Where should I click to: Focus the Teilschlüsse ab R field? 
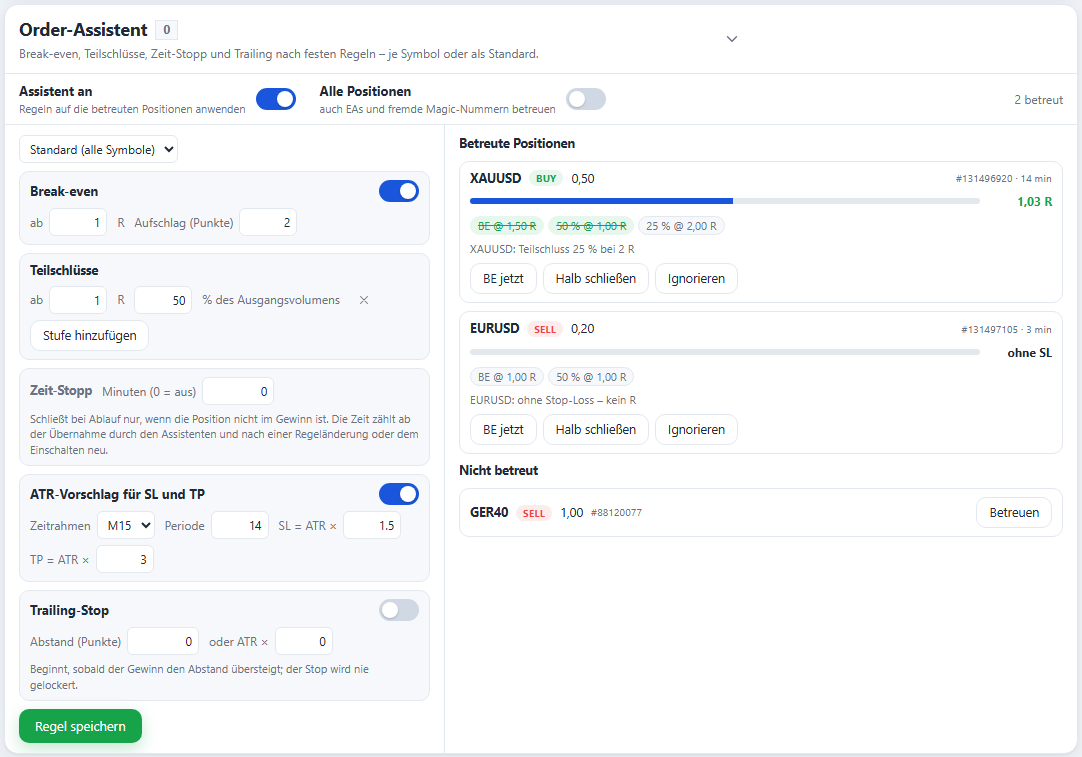[x=78, y=300]
